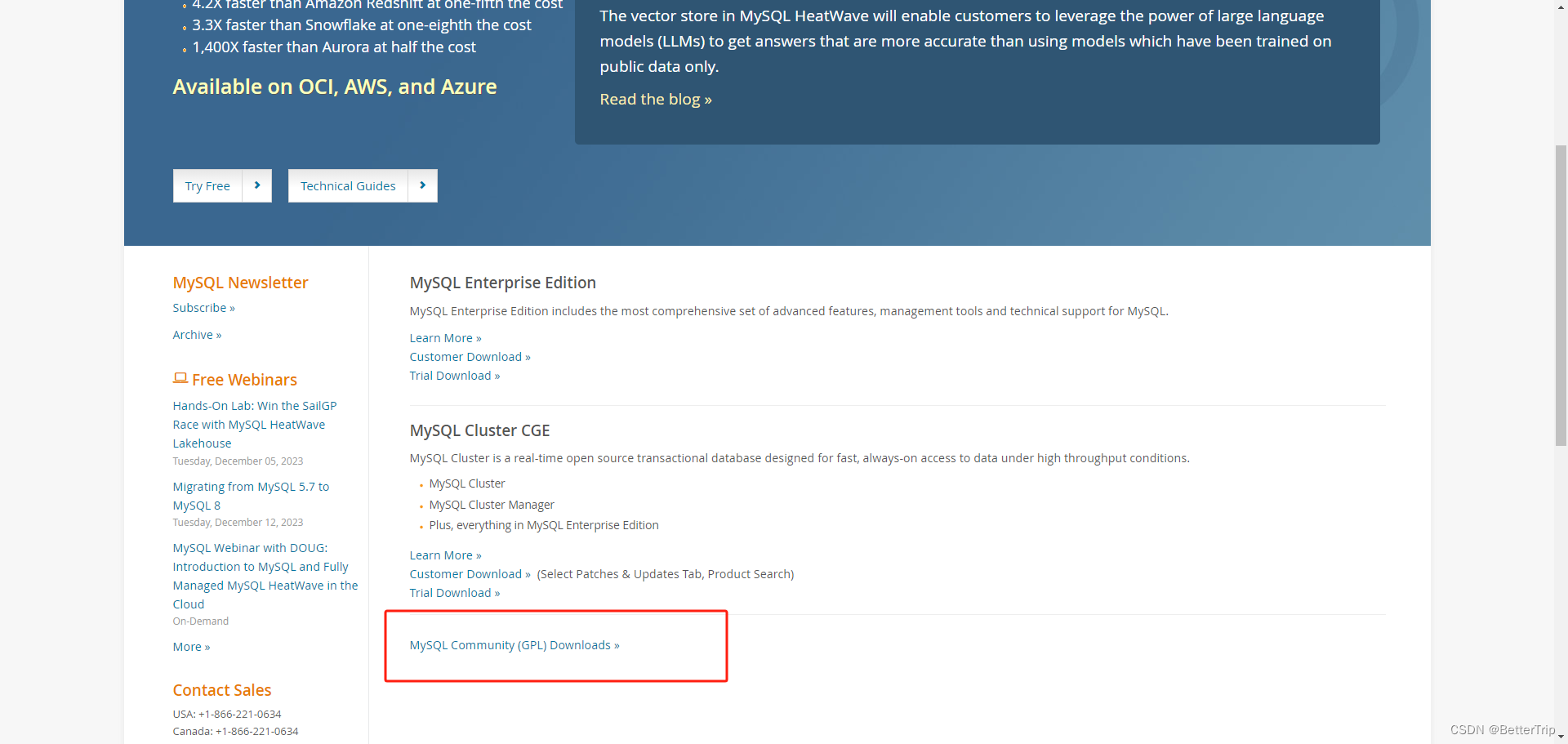This screenshot has width=1568, height=744.
Task: Click the MySQL Cluster CGE heading
Action: [x=480, y=430]
